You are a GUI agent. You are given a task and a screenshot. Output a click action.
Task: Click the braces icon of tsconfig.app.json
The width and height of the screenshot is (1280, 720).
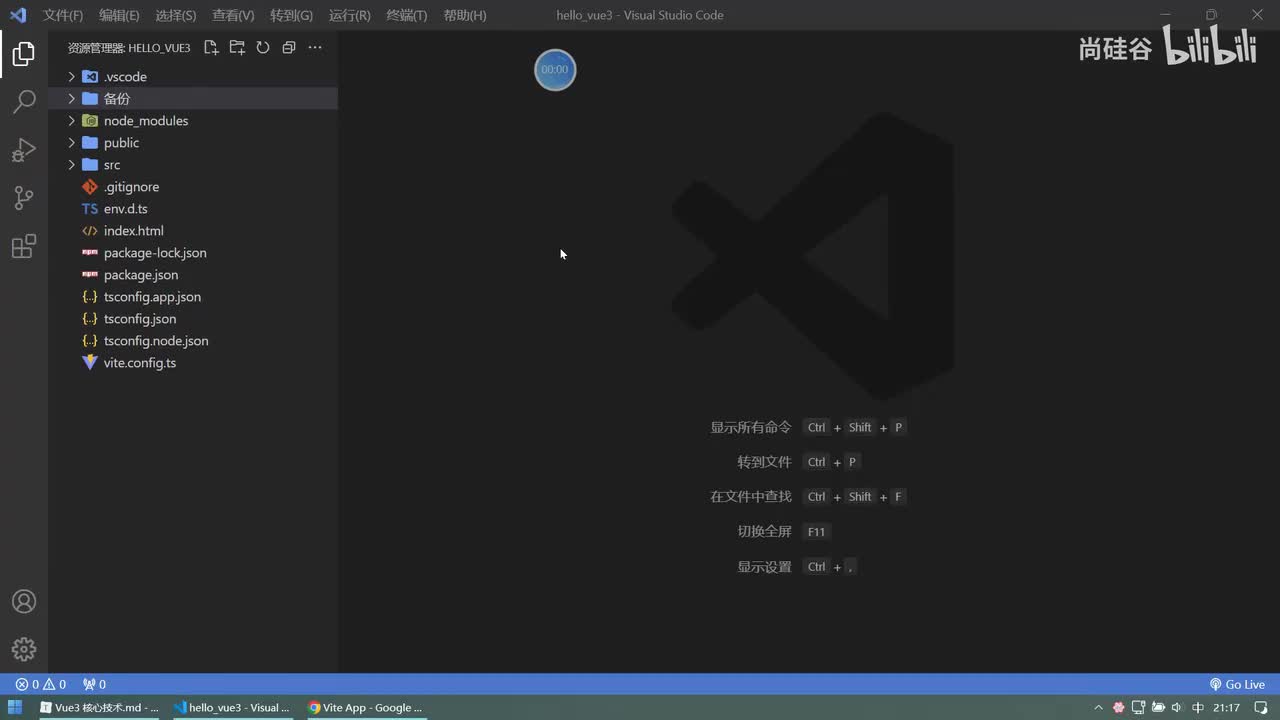tap(90, 297)
